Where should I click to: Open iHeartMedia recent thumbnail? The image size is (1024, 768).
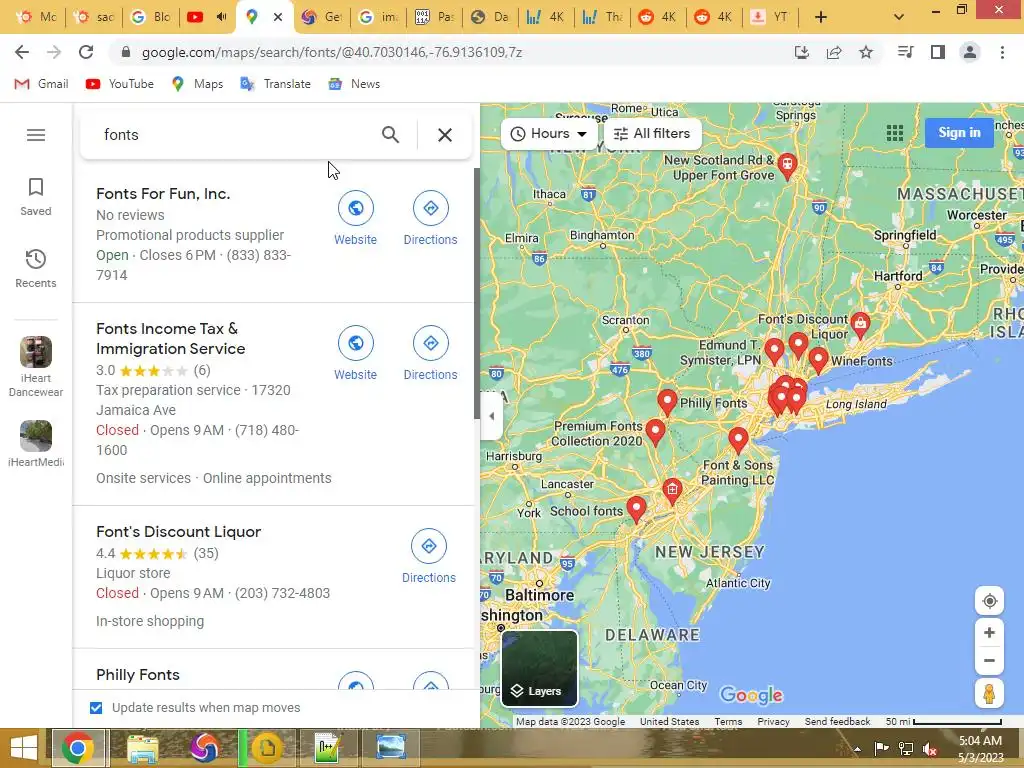[36, 444]
